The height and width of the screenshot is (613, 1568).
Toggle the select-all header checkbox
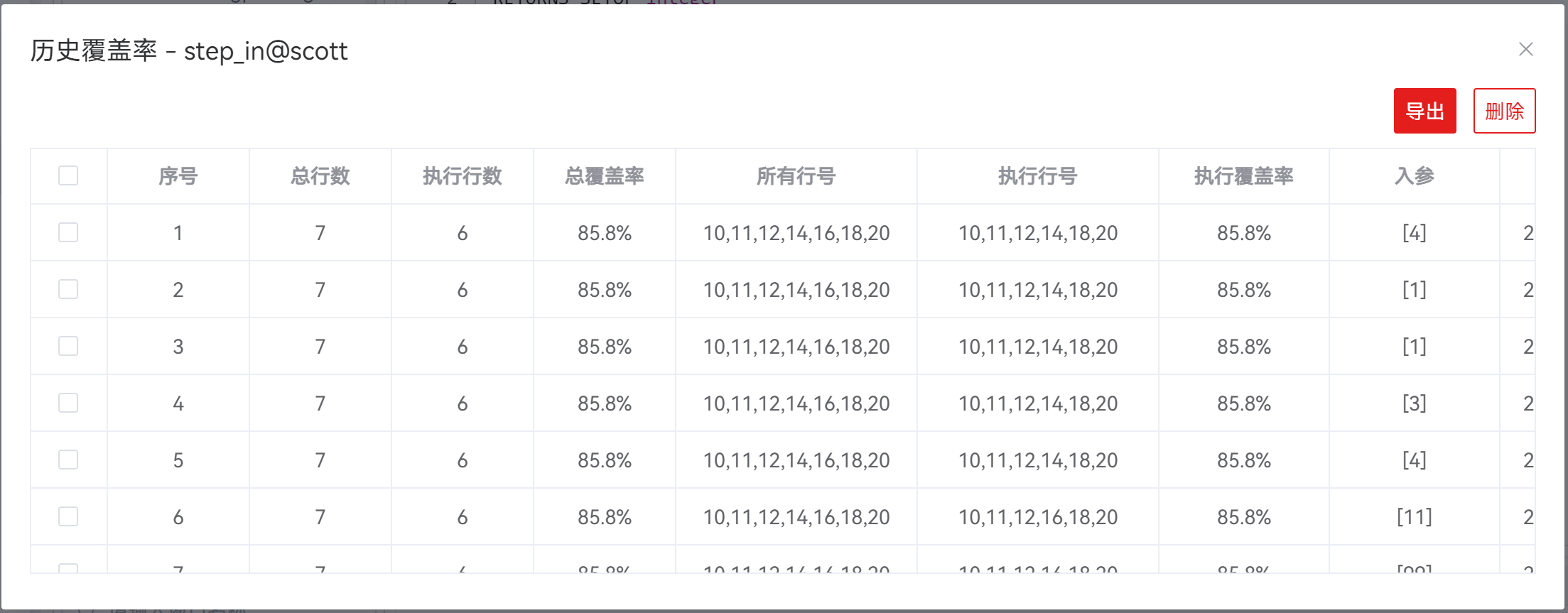coord(68,175)
